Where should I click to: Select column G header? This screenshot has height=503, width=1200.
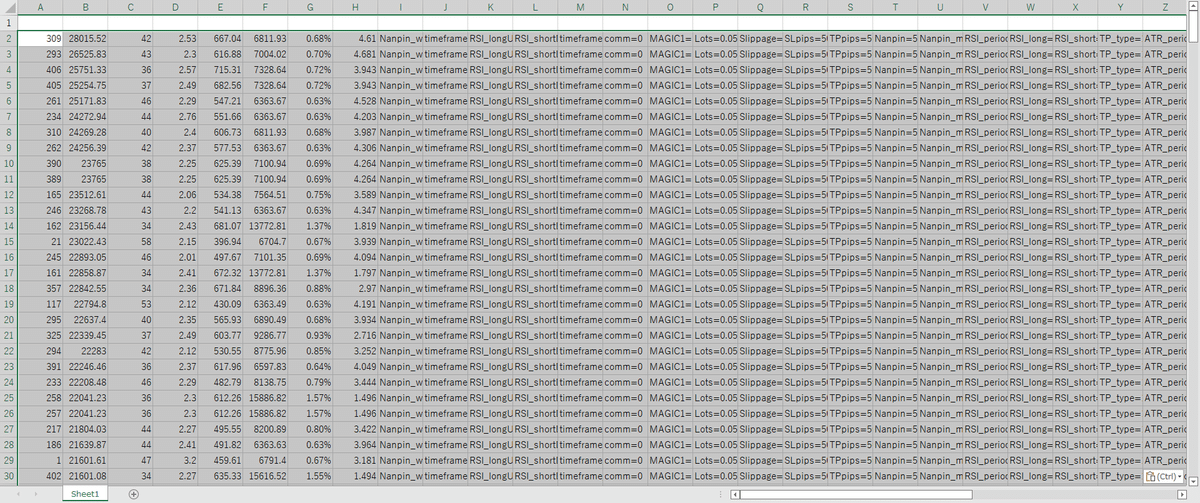tap(310, 7)
